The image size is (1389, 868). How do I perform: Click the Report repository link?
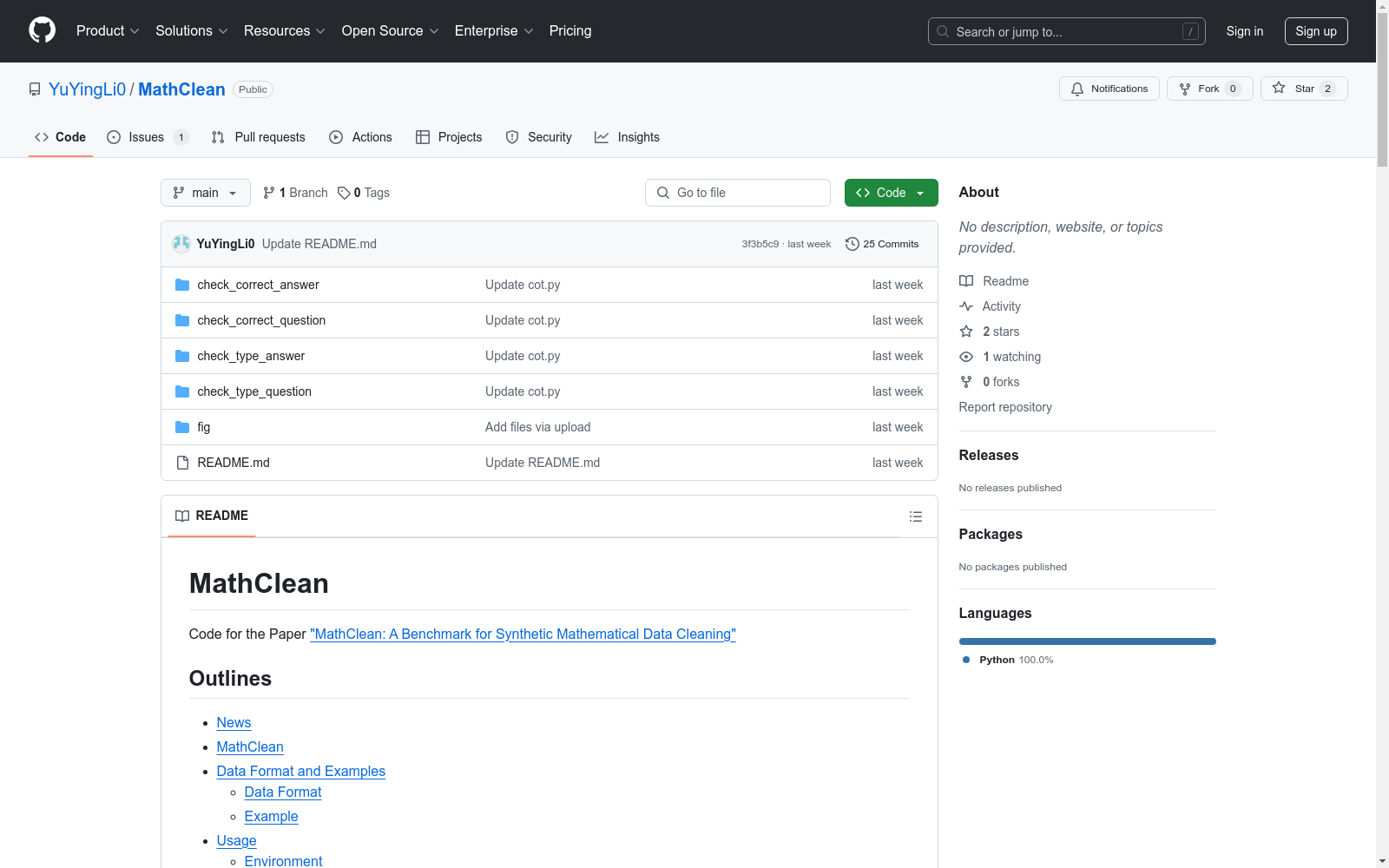point(1005,407)
